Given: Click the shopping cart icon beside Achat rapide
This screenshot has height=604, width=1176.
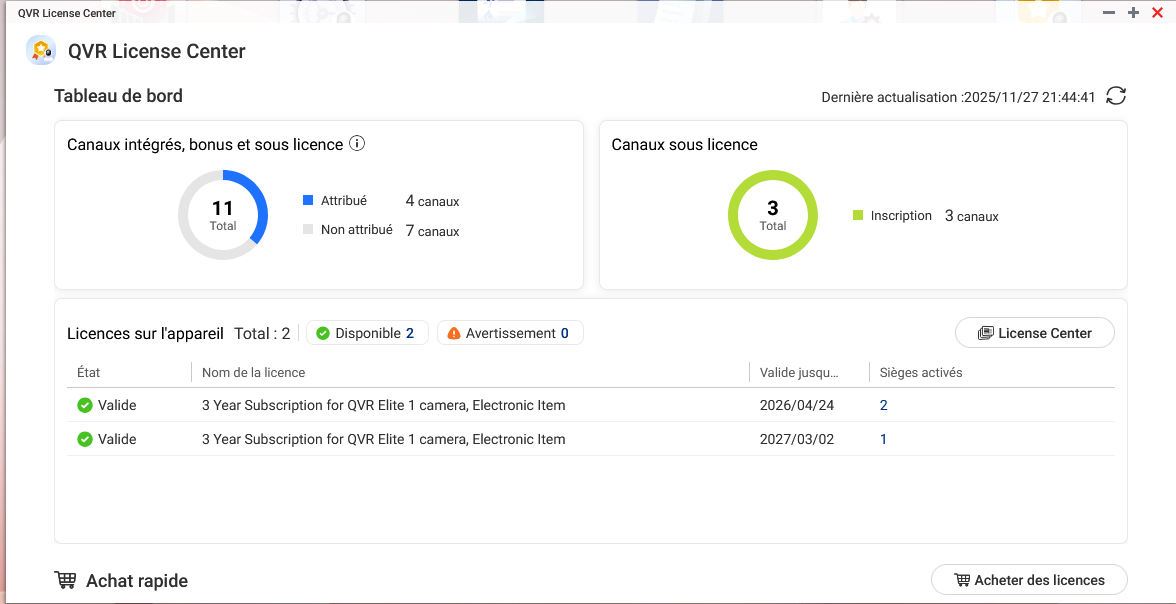Looking at the screenshot, I should click(65, 580).
